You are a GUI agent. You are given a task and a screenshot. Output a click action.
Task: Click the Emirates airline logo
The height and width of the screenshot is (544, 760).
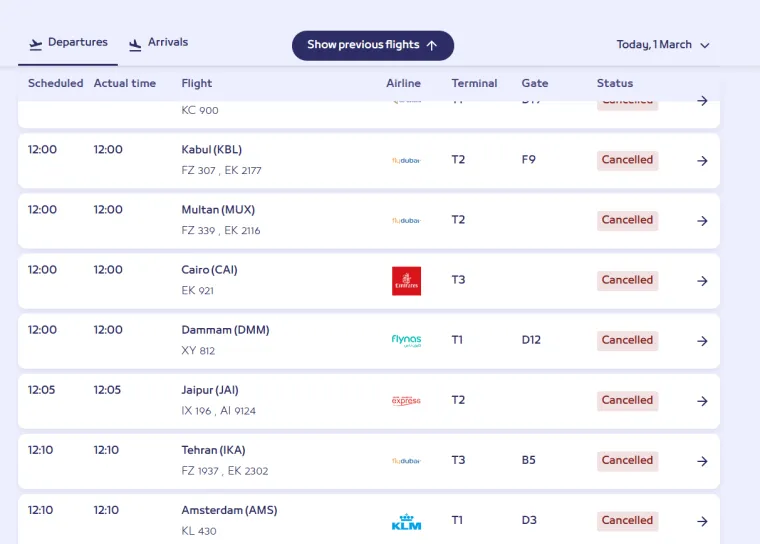tap(406, 281)
